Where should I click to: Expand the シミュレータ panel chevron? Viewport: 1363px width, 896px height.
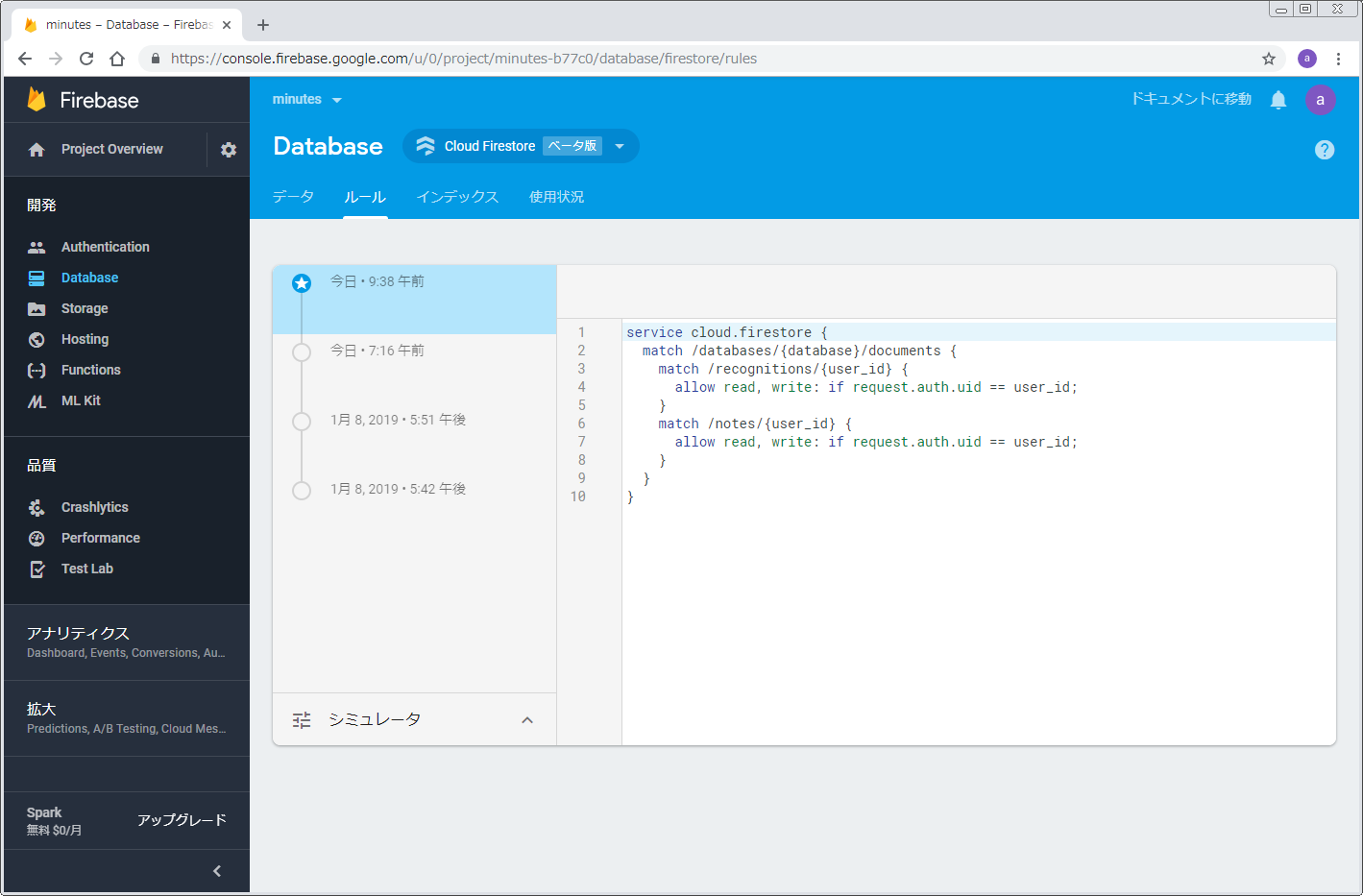526,720
